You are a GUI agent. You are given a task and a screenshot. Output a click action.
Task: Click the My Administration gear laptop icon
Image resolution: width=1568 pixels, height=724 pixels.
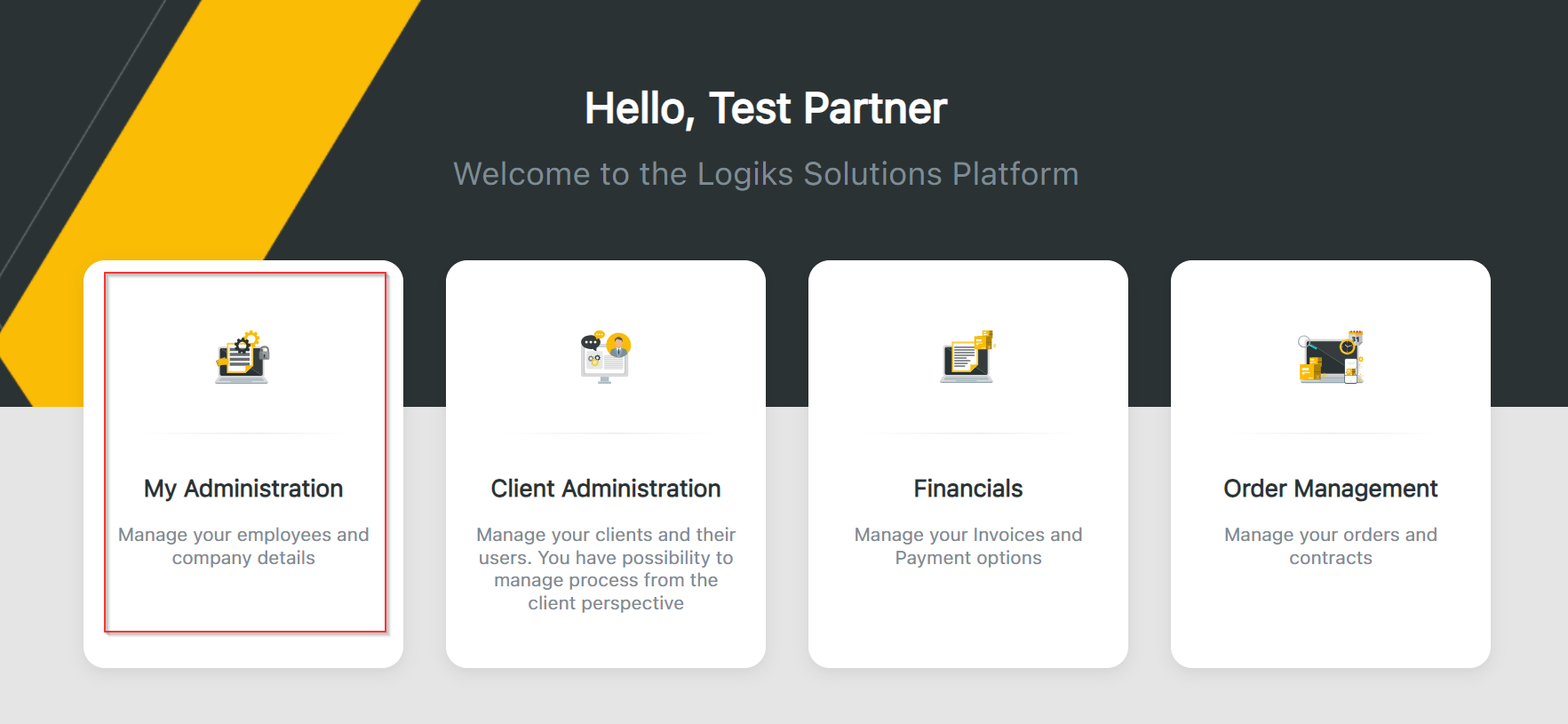pos(243,357)
